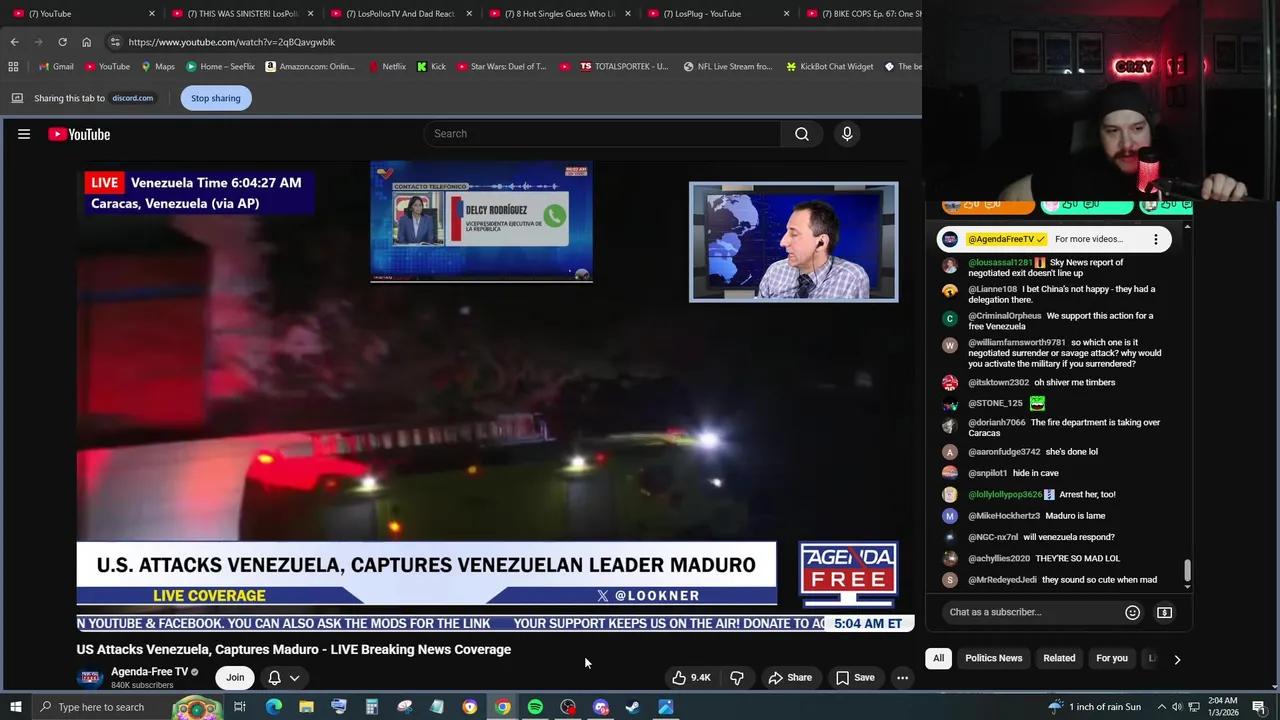Send a Super Chat dollar icon

coord(1164,612)
